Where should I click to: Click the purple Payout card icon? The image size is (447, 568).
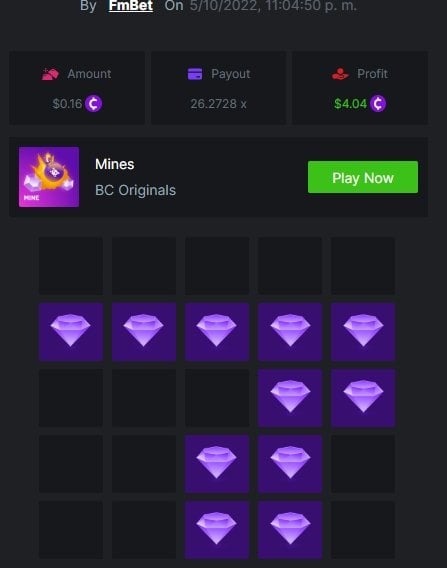coord(195,74)
